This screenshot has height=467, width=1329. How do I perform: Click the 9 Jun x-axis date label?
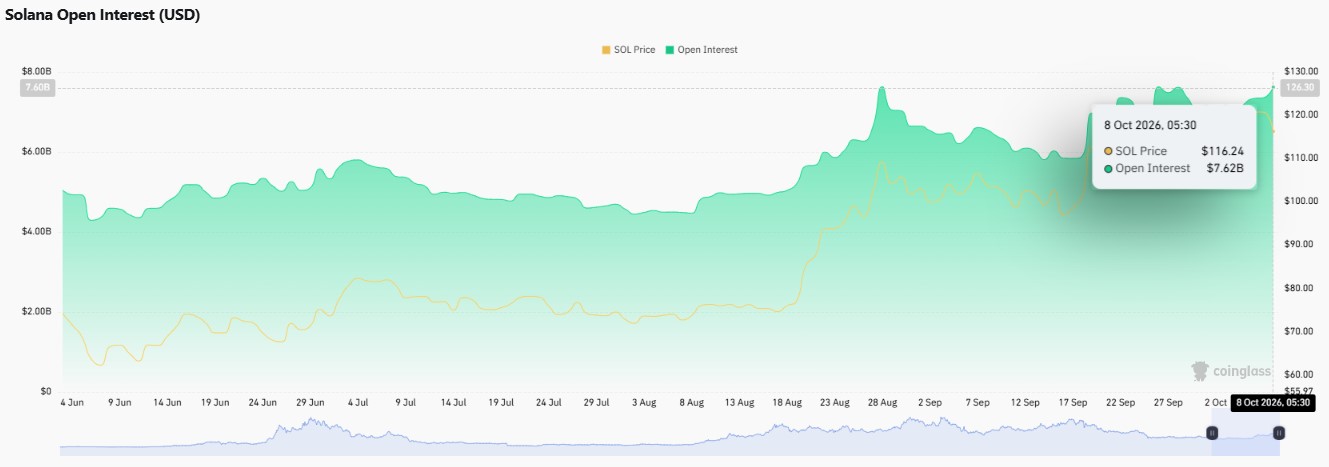coord(118,402)
